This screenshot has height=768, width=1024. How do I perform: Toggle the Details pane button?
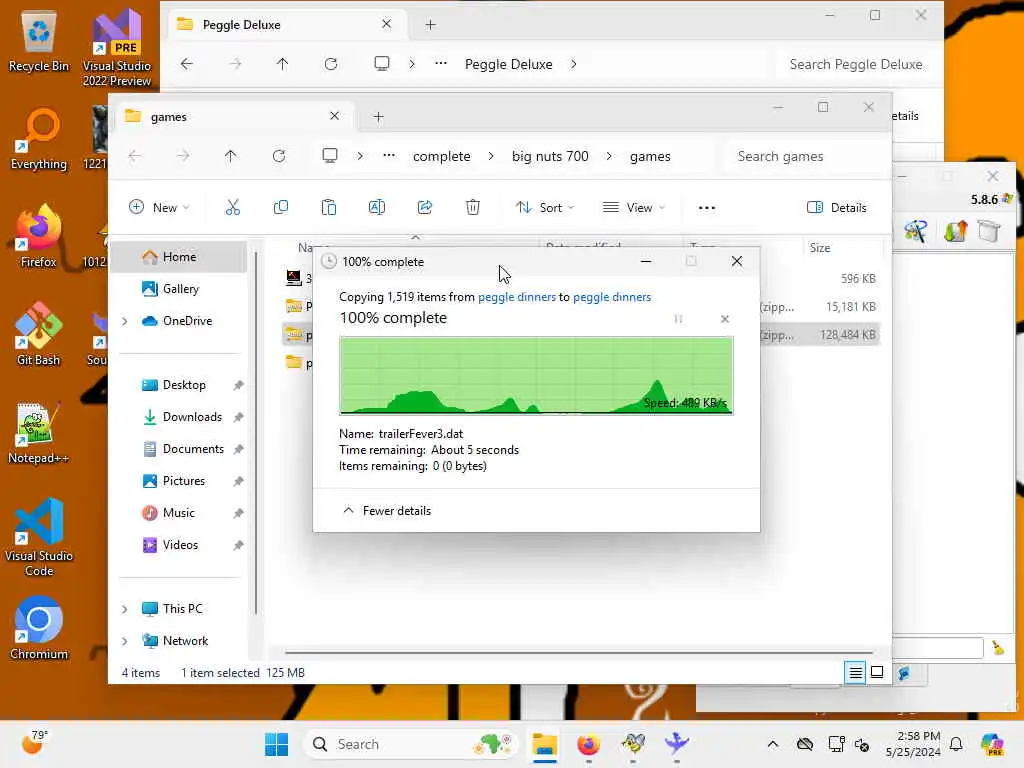coord(837,208)
